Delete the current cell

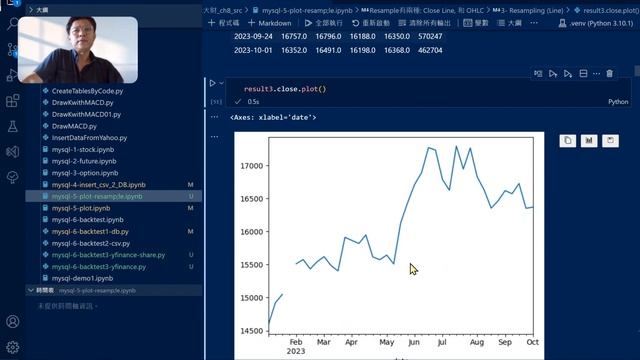(x=609, y=73)
